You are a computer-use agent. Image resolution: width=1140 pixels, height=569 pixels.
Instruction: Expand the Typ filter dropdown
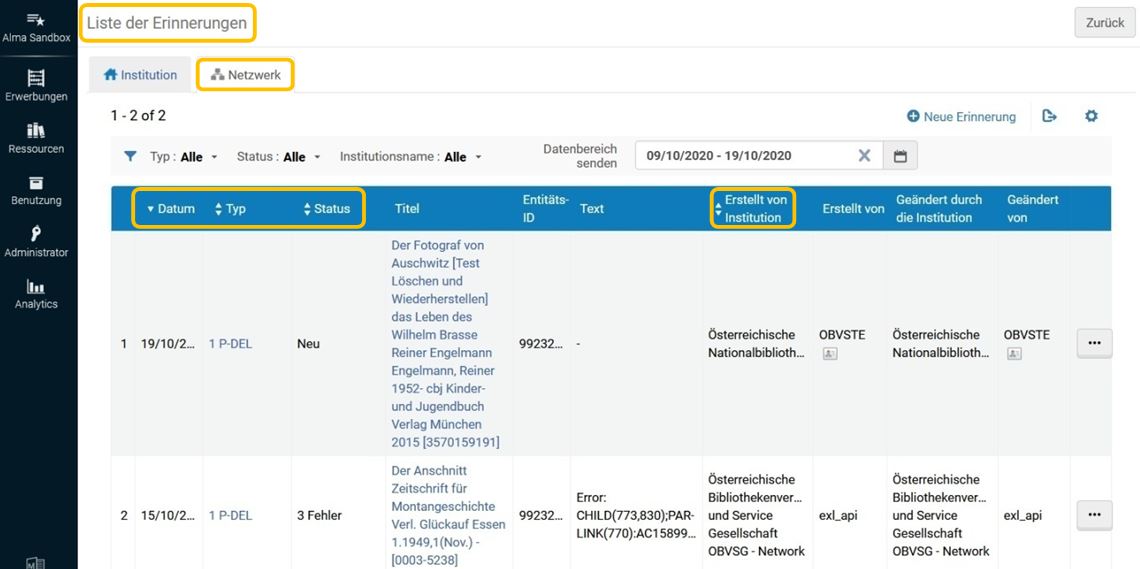point(184,157)
